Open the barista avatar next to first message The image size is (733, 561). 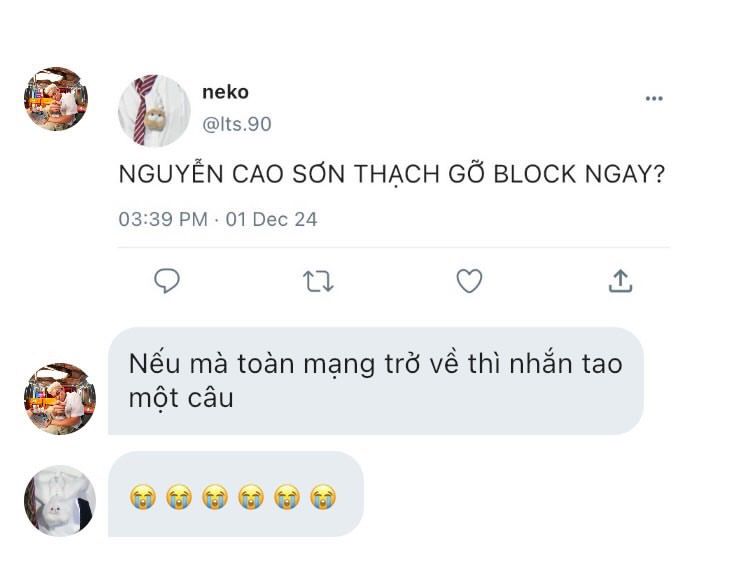[x=60, y=399]
